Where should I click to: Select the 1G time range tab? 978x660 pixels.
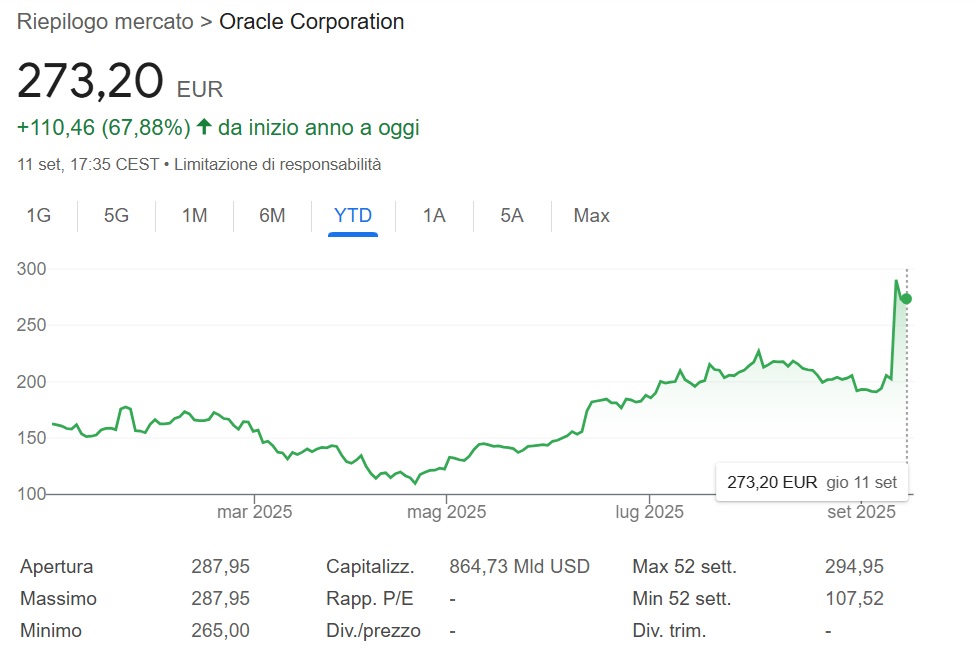[38, 216]
